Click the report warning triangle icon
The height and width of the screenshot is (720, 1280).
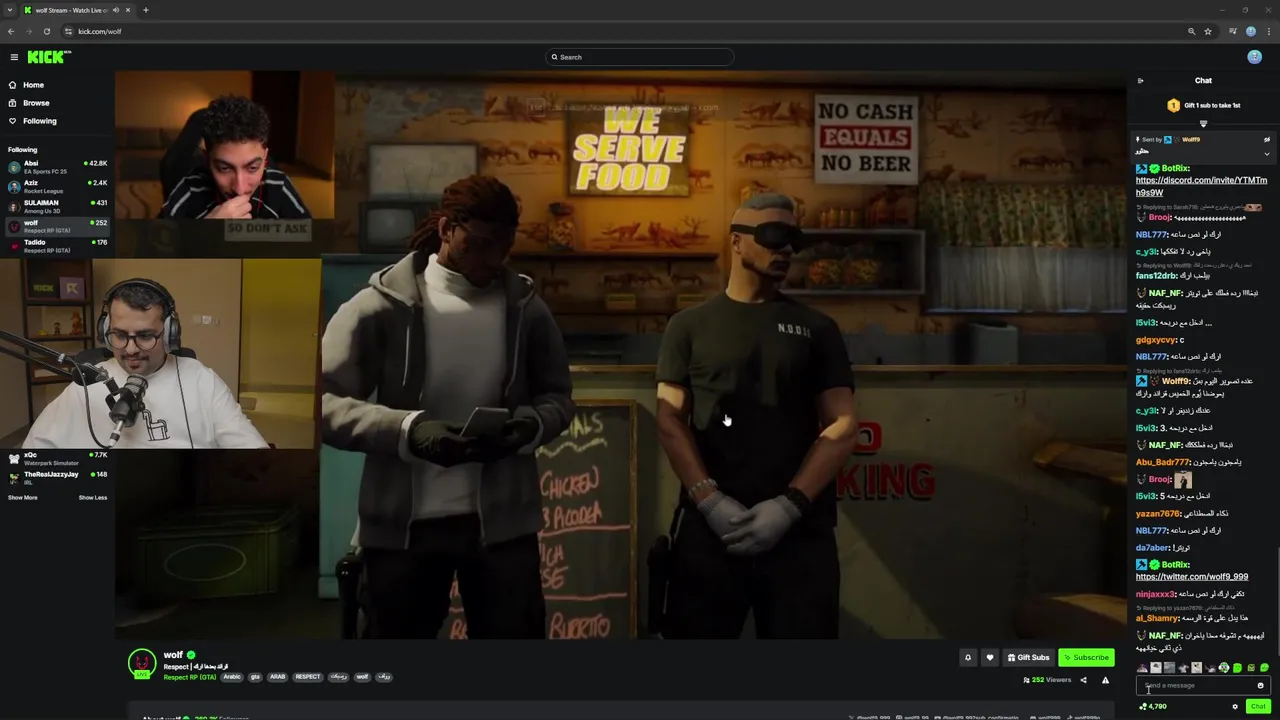coord(1105,680)
